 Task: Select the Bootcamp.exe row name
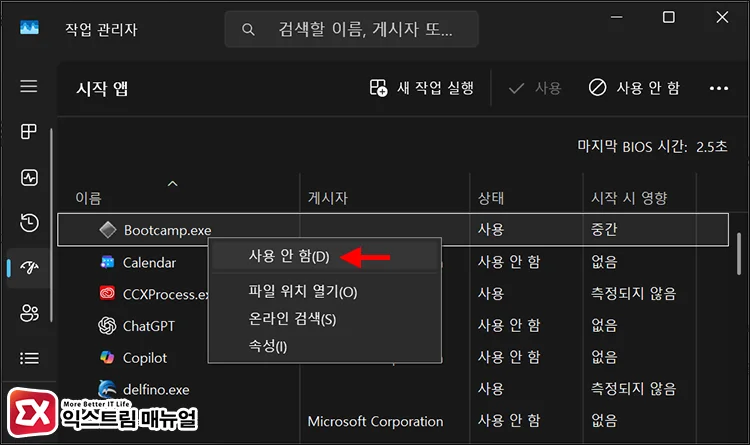167,230
